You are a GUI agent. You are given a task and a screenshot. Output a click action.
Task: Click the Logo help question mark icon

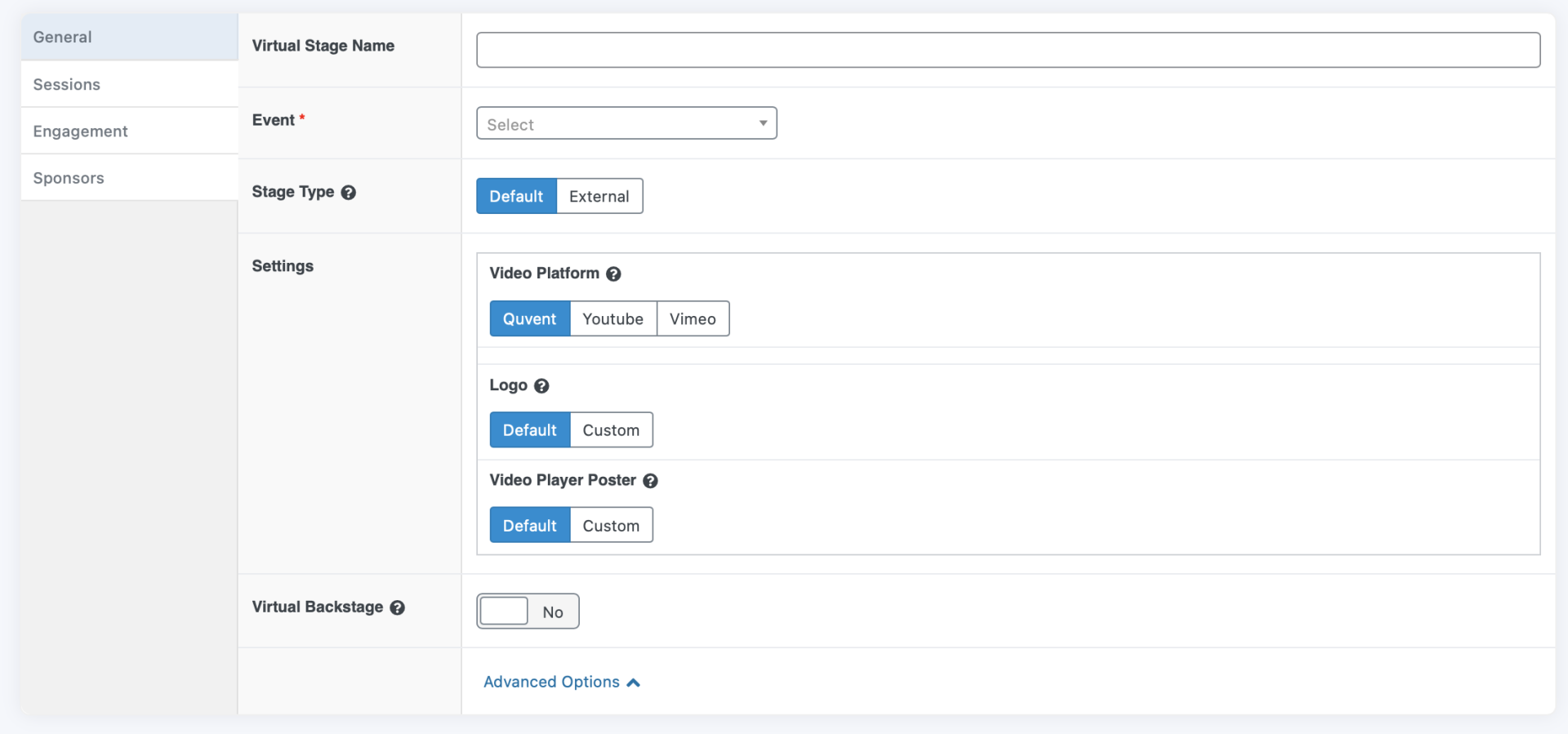pyautogui.click(x=541, y=386)
